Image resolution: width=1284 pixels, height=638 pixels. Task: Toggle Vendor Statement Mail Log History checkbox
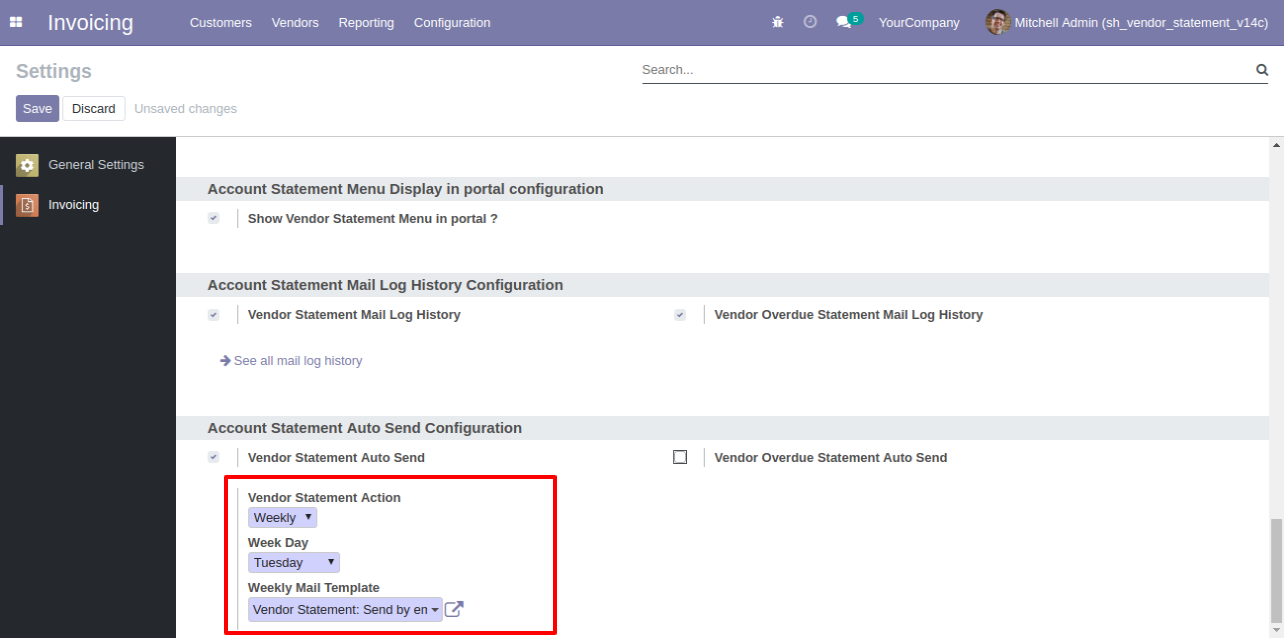(213, 315)
